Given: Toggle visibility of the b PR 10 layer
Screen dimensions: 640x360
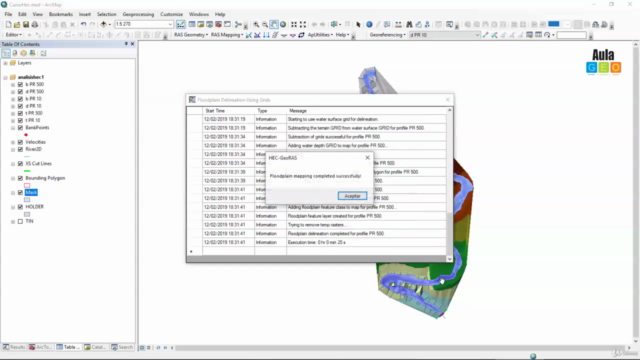Looking at the screenshot, I should coord(20,99).
